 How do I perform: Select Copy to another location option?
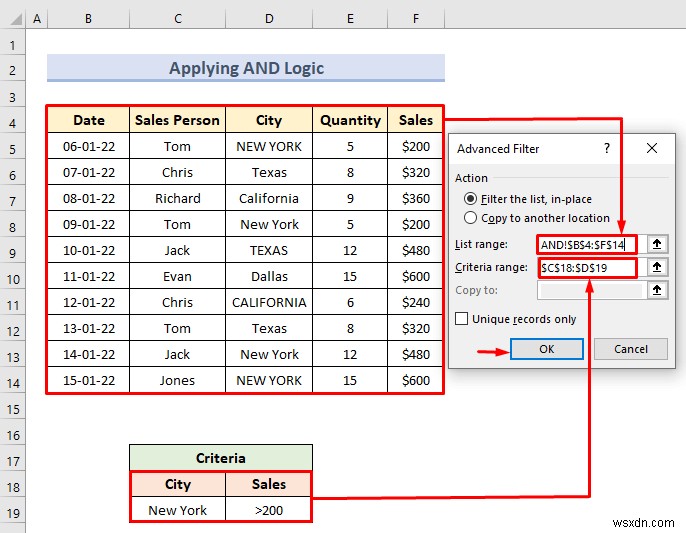[537, 218]
